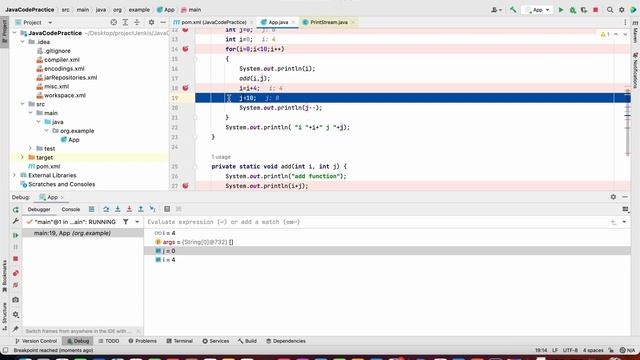The height and width of the screenshot is (360, 640).
Task: Open Search Everywhere magnifier icon
Action: (610, 9)
